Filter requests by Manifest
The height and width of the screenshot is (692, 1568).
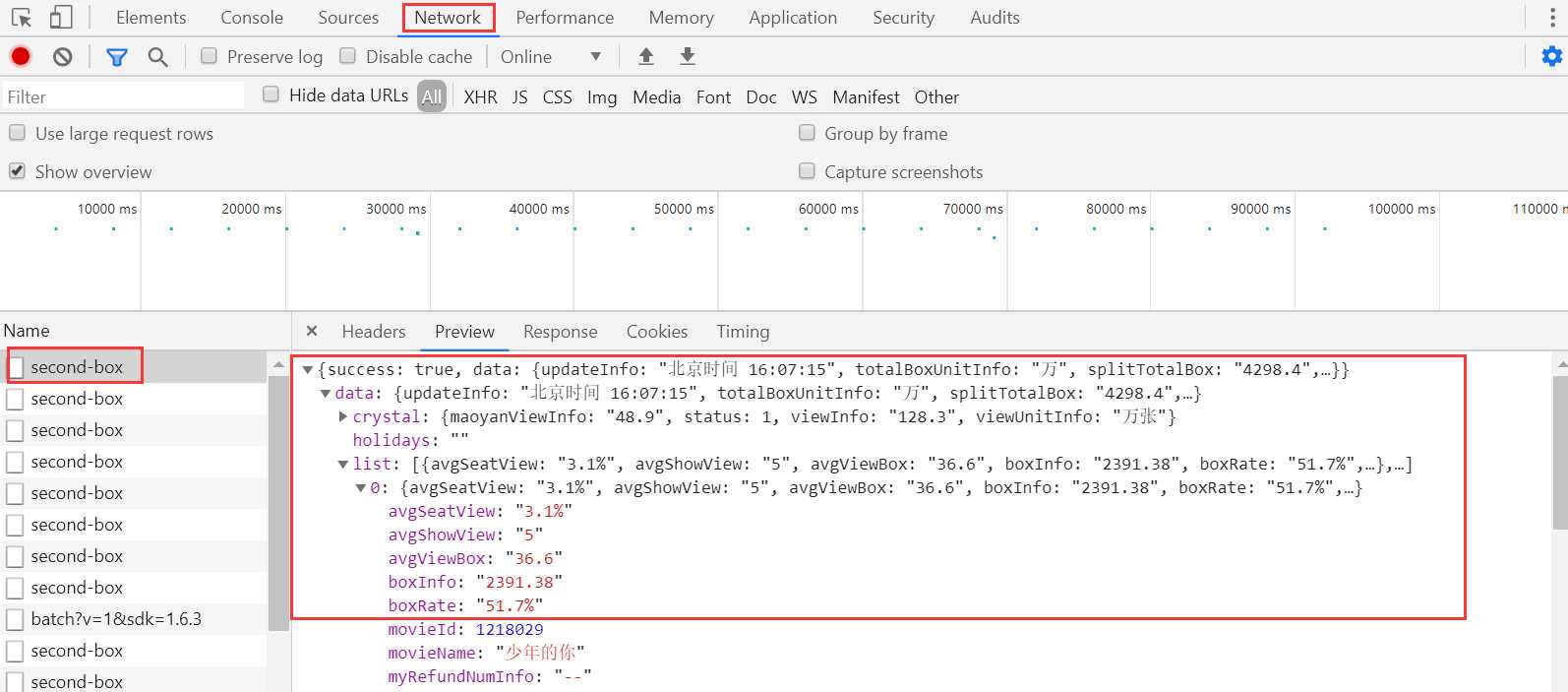866,96
